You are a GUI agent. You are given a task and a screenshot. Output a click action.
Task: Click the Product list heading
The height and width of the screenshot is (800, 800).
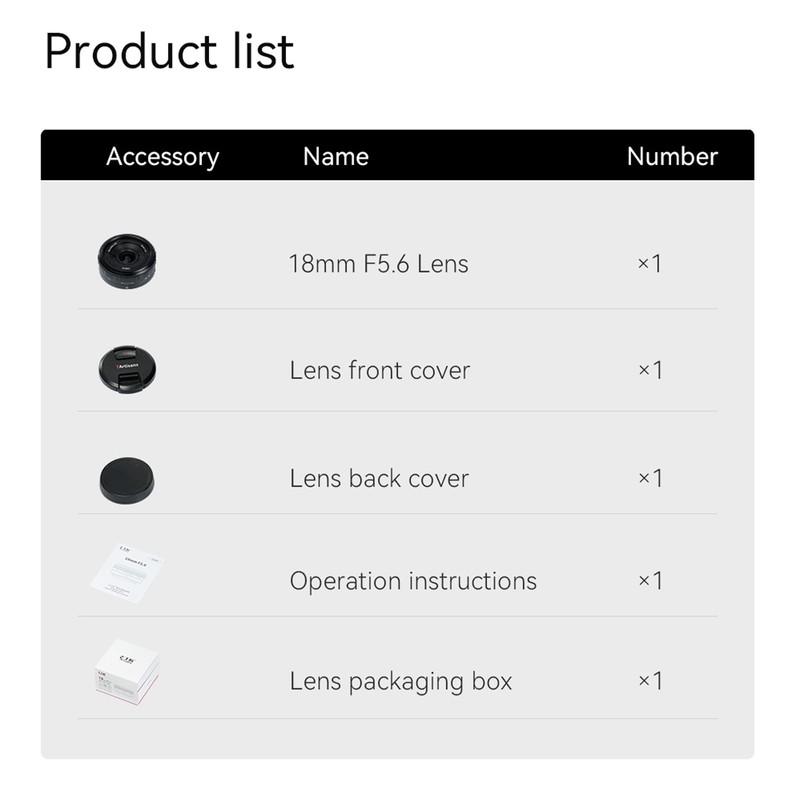coord(169,51)
